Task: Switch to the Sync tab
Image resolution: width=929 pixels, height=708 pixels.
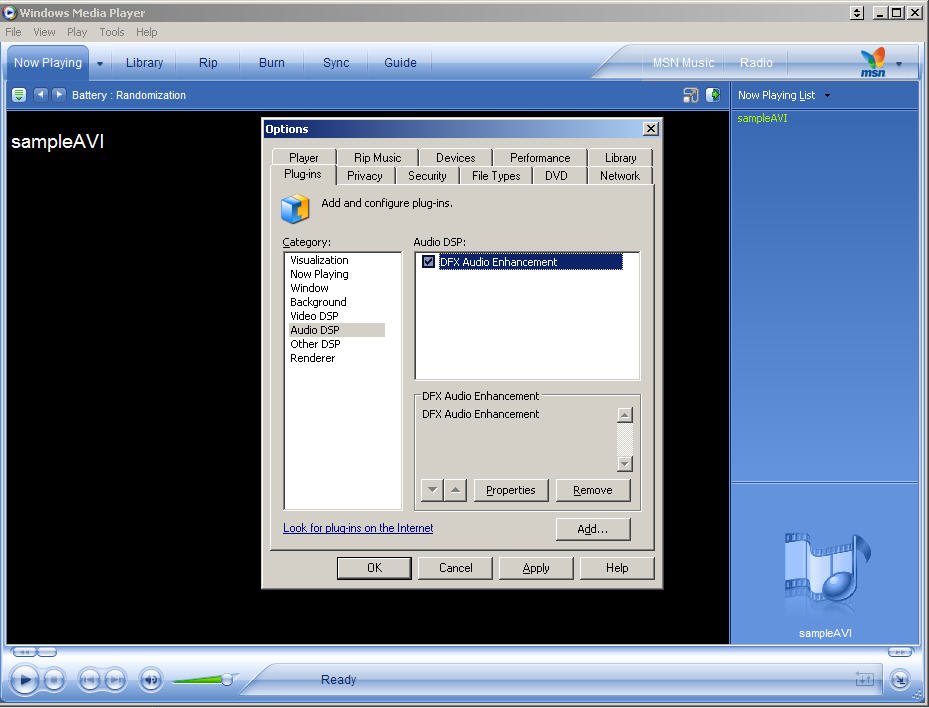Action: pyautogui.click(x=336, y=63)
